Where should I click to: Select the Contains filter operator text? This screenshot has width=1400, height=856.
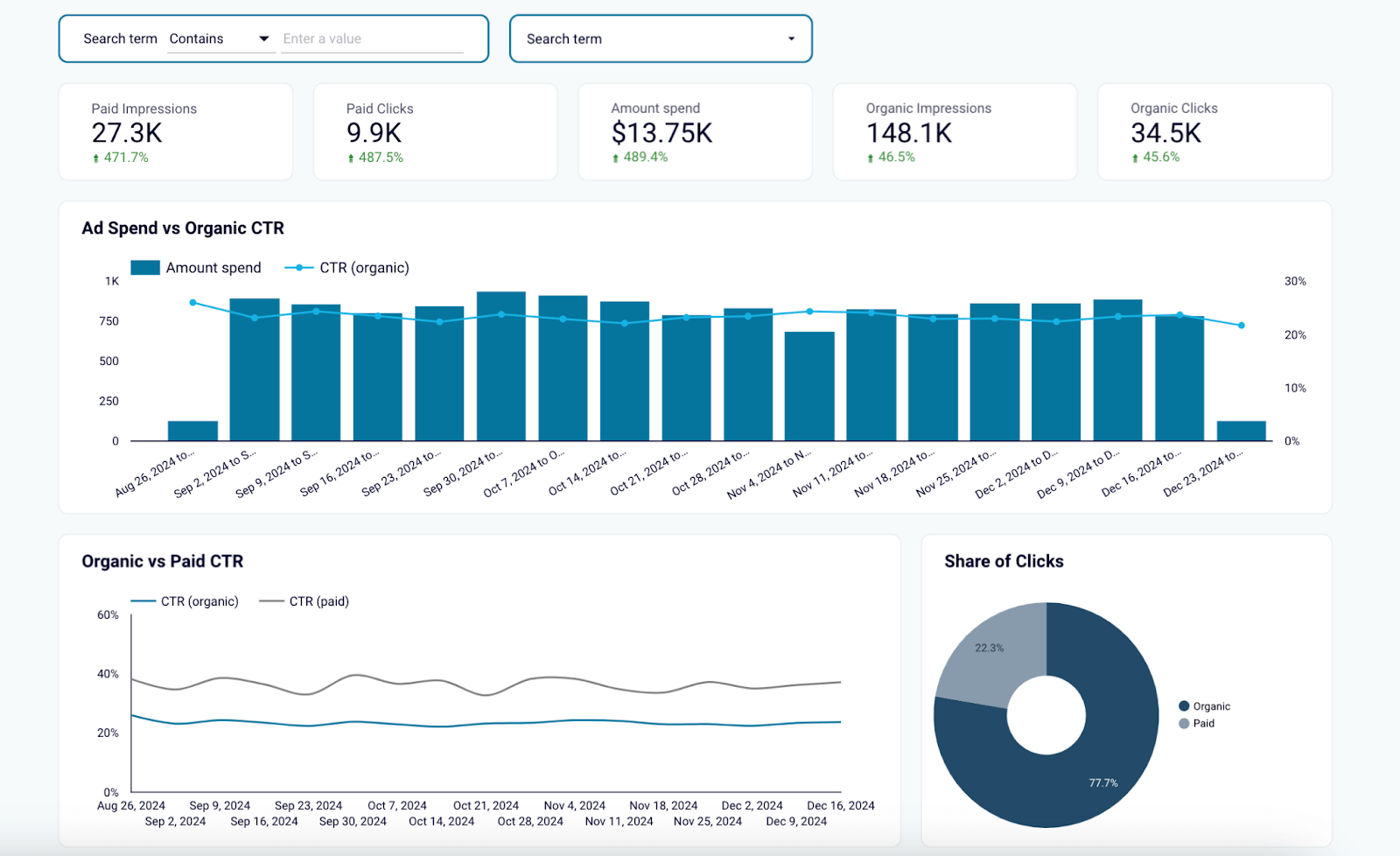pos(196,39)
